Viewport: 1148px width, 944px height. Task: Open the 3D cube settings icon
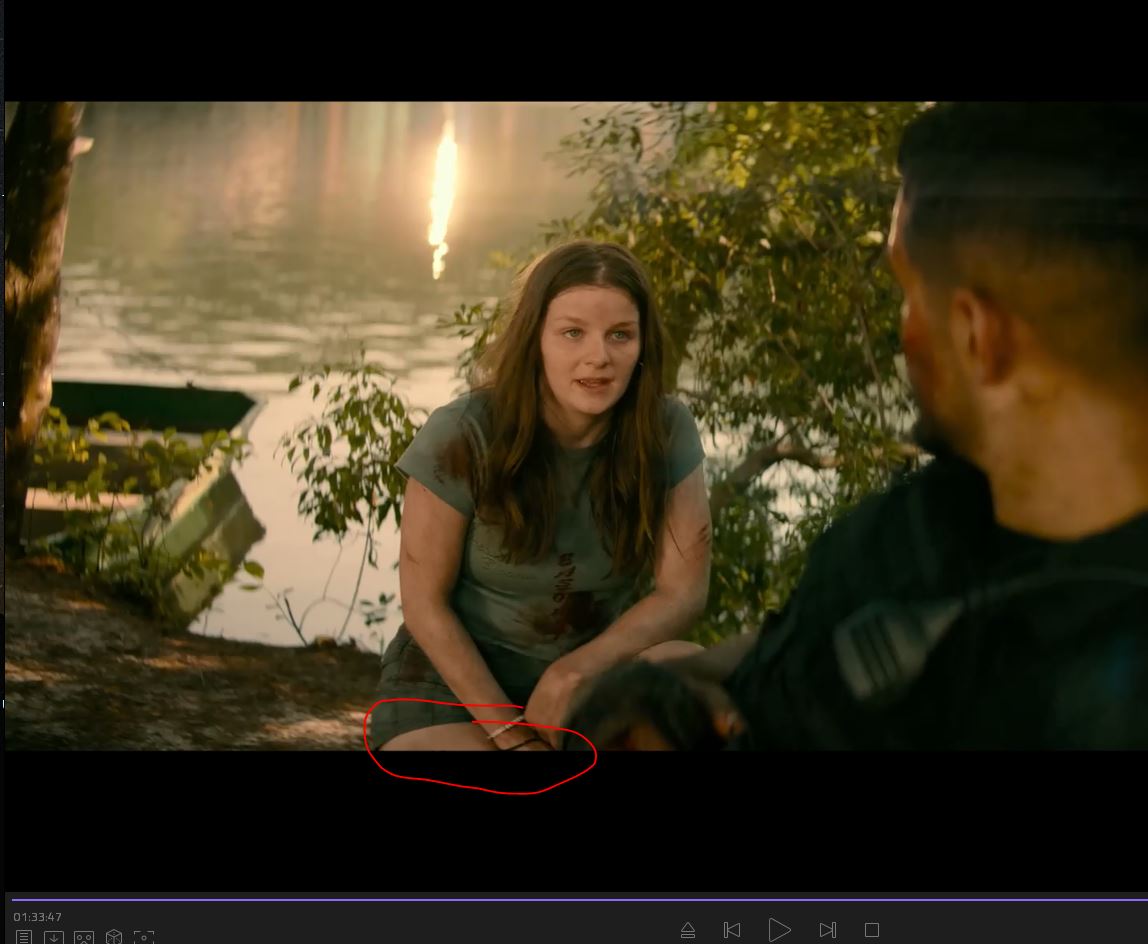[114, 937]
